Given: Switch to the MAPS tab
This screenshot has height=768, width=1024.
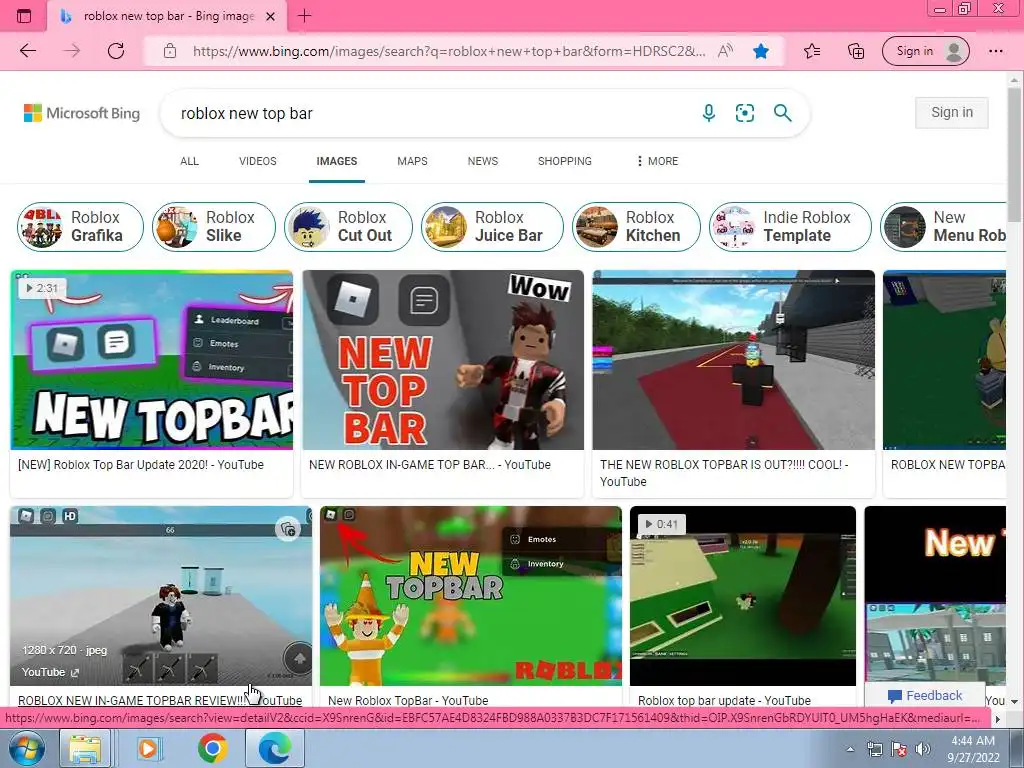Looking at the screenshot, I should [x=412, y=161].
